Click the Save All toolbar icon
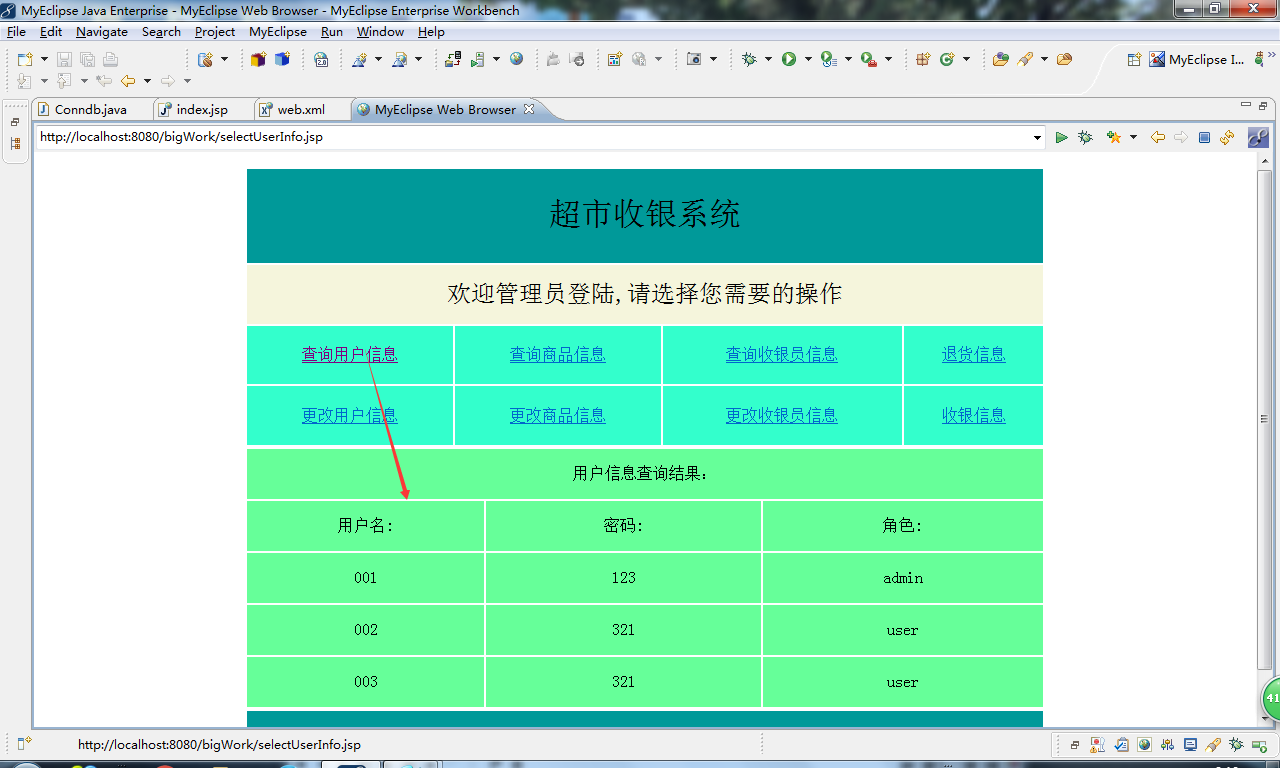Image resolution: width=1280 pixels, height=768 pixels. point(87,60)
